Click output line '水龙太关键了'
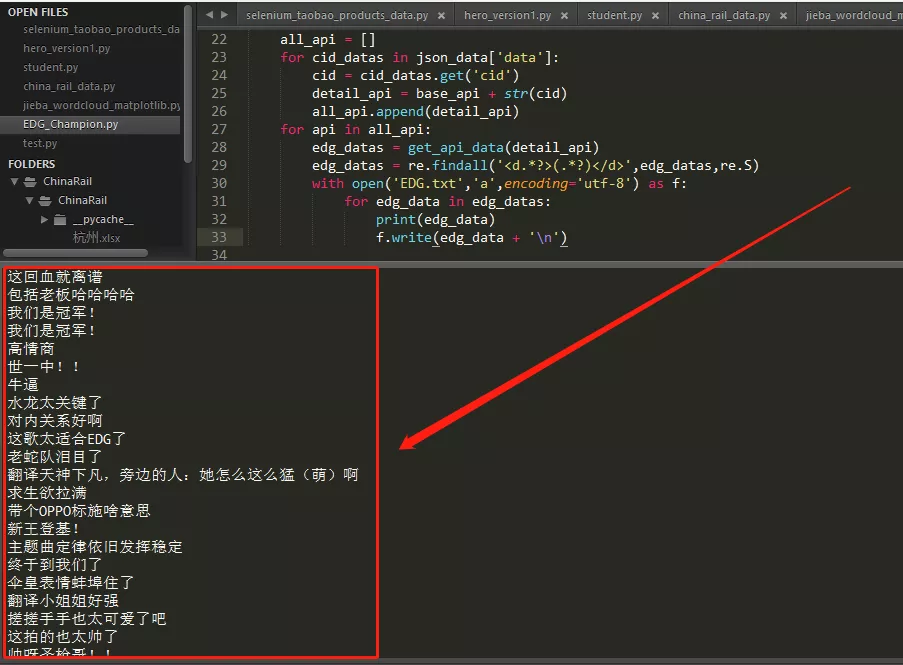 (x=55, y=403)
